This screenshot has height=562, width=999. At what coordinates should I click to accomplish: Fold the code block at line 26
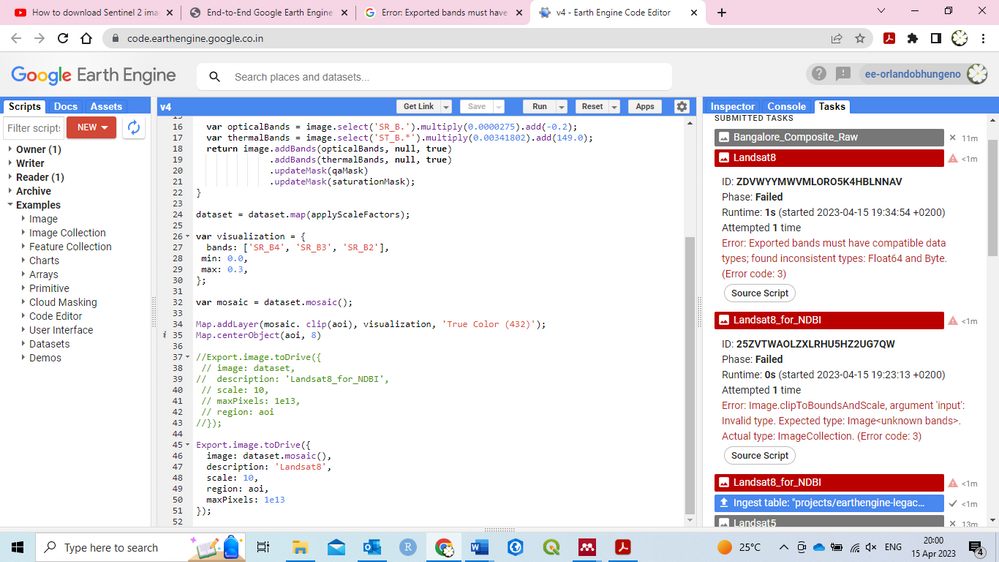coord(187,236)
